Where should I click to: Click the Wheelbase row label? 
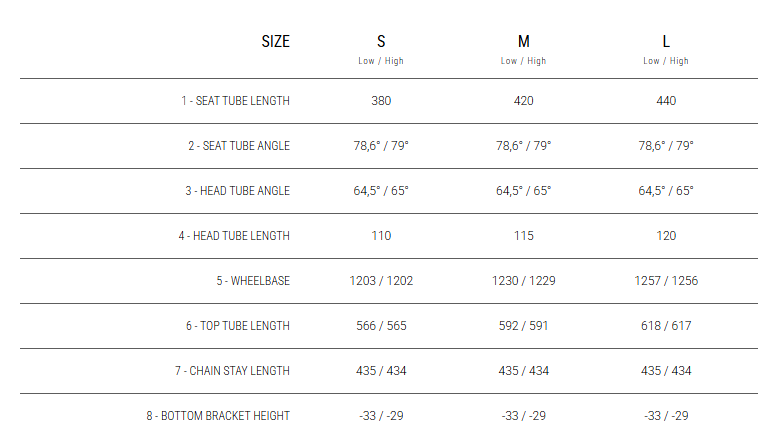point(253,281)
